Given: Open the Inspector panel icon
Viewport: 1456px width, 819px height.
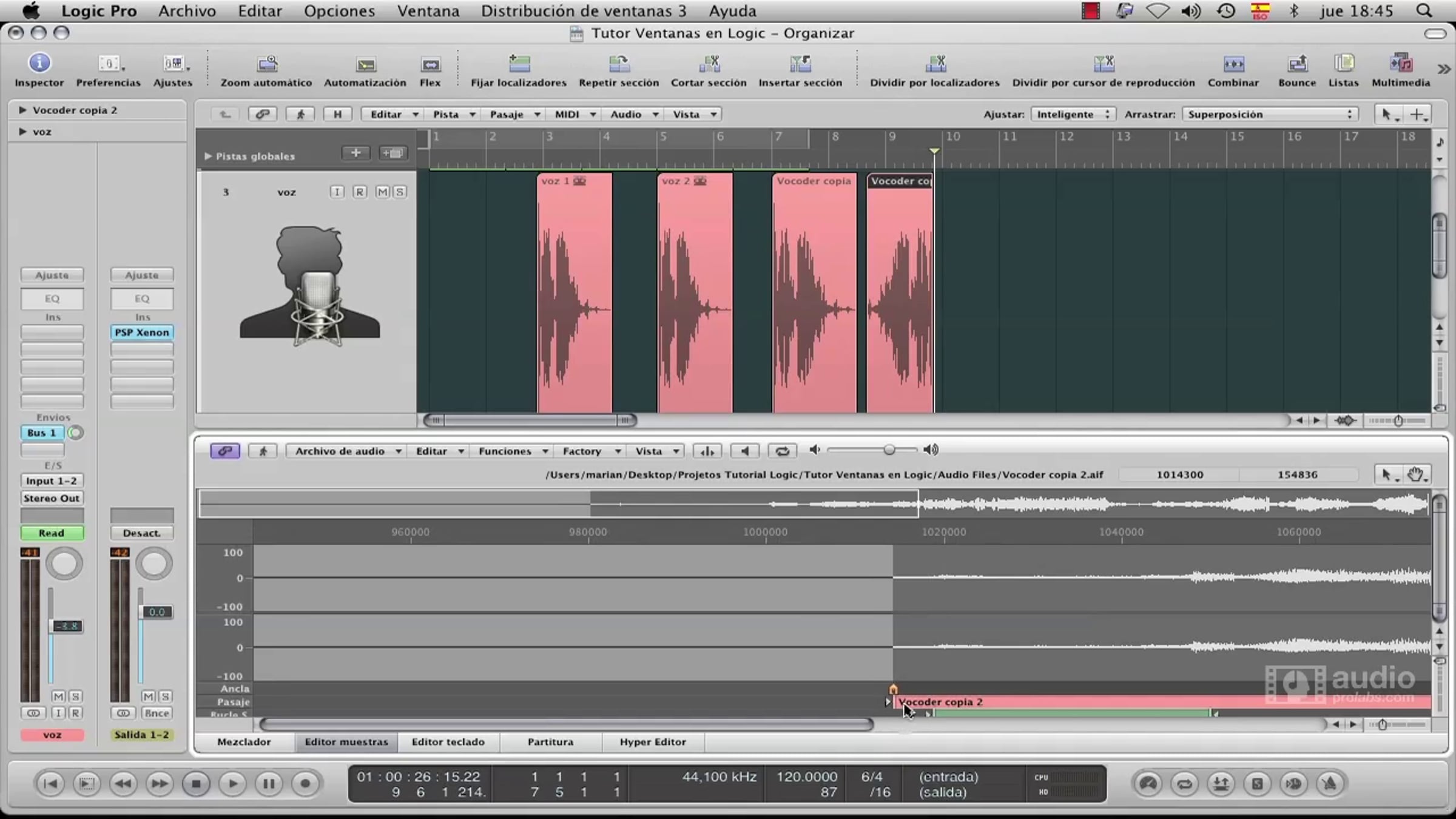Looking at the screenshot, I should pyautogui.click(x=39, y=63).
